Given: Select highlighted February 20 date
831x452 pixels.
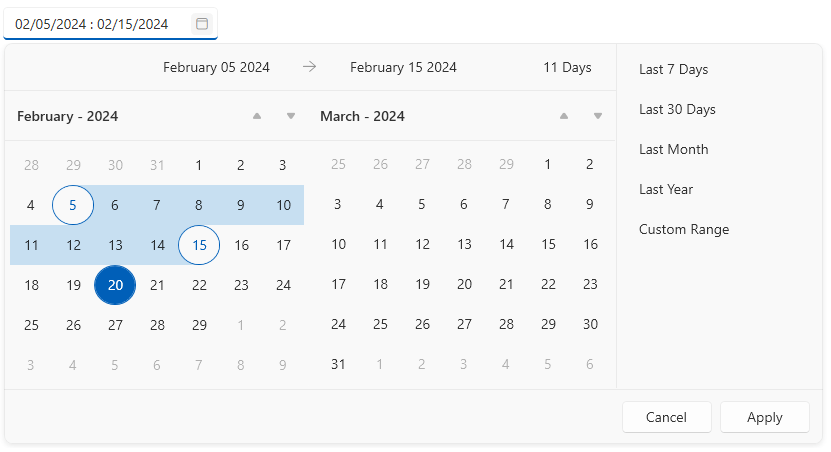Looking at the screenshot, I should [x=115, y=285].
